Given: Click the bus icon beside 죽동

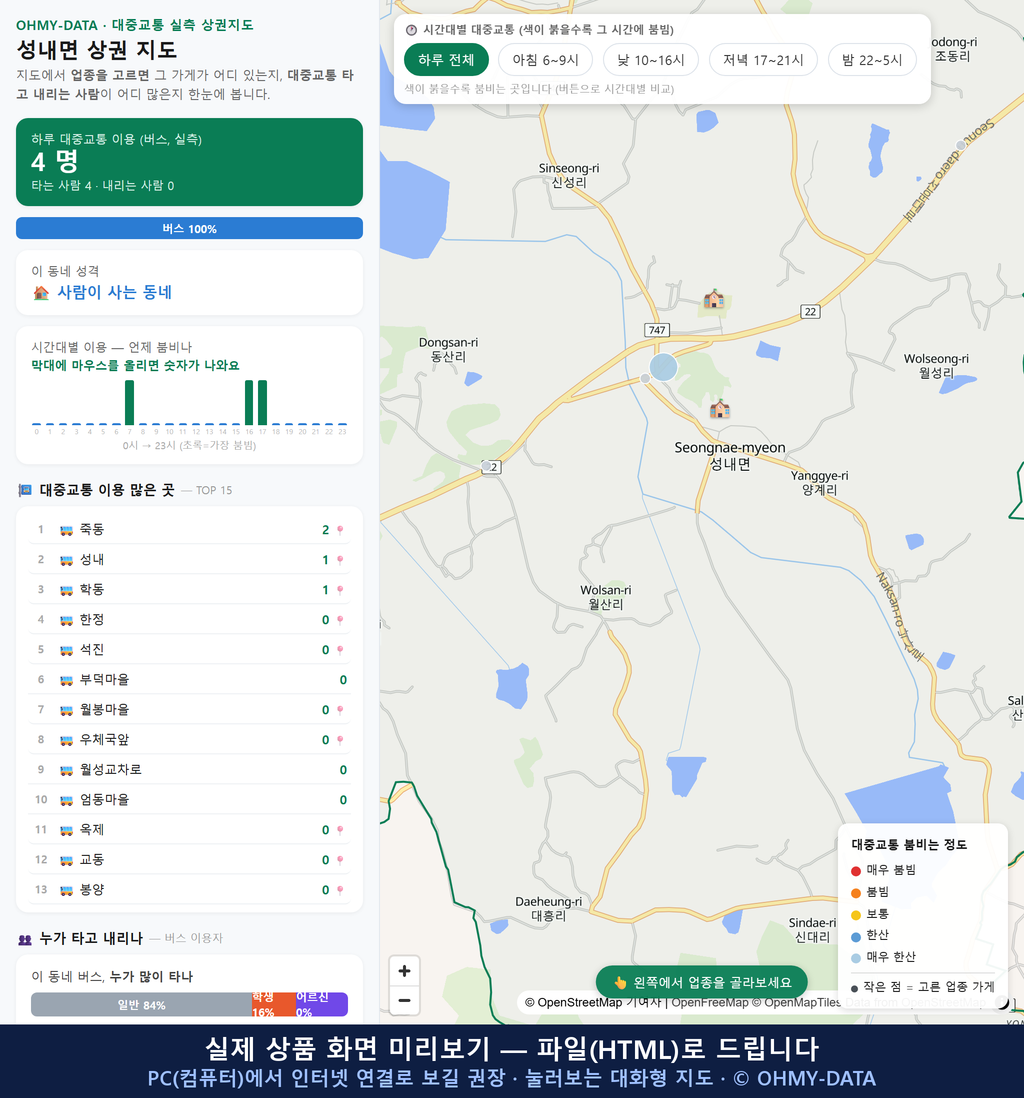Looking at the screenshot, I should [x=67, y=530].
